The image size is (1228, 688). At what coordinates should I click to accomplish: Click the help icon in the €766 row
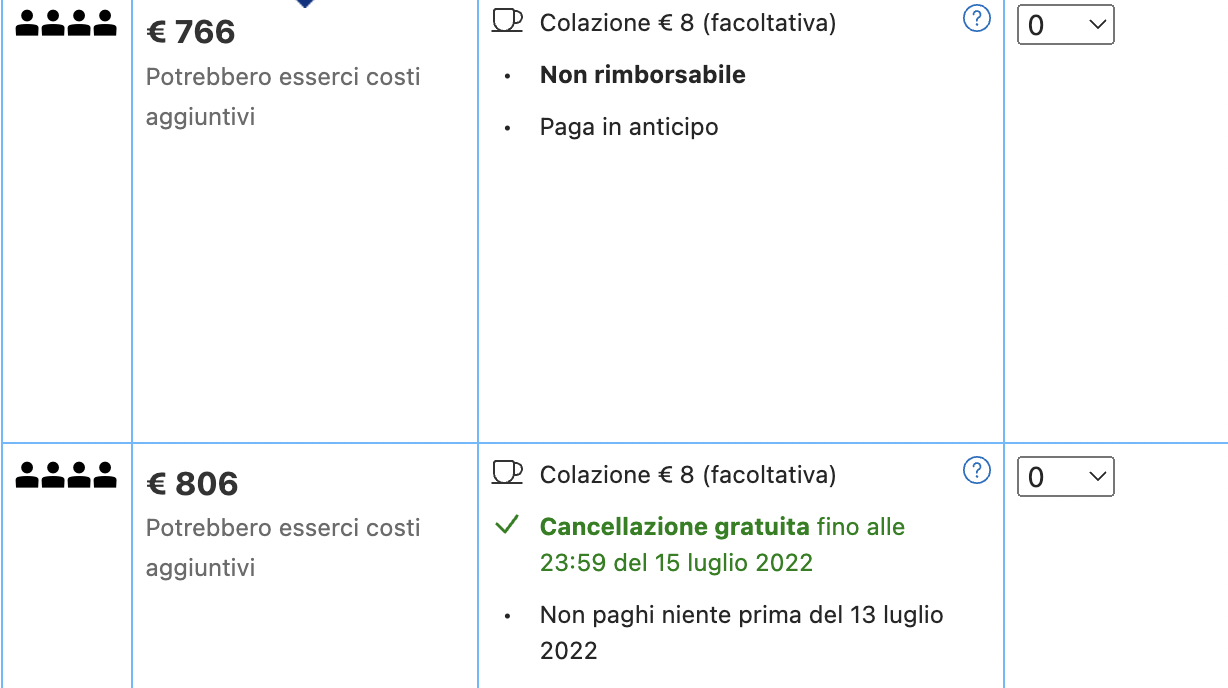pos(976,19)
